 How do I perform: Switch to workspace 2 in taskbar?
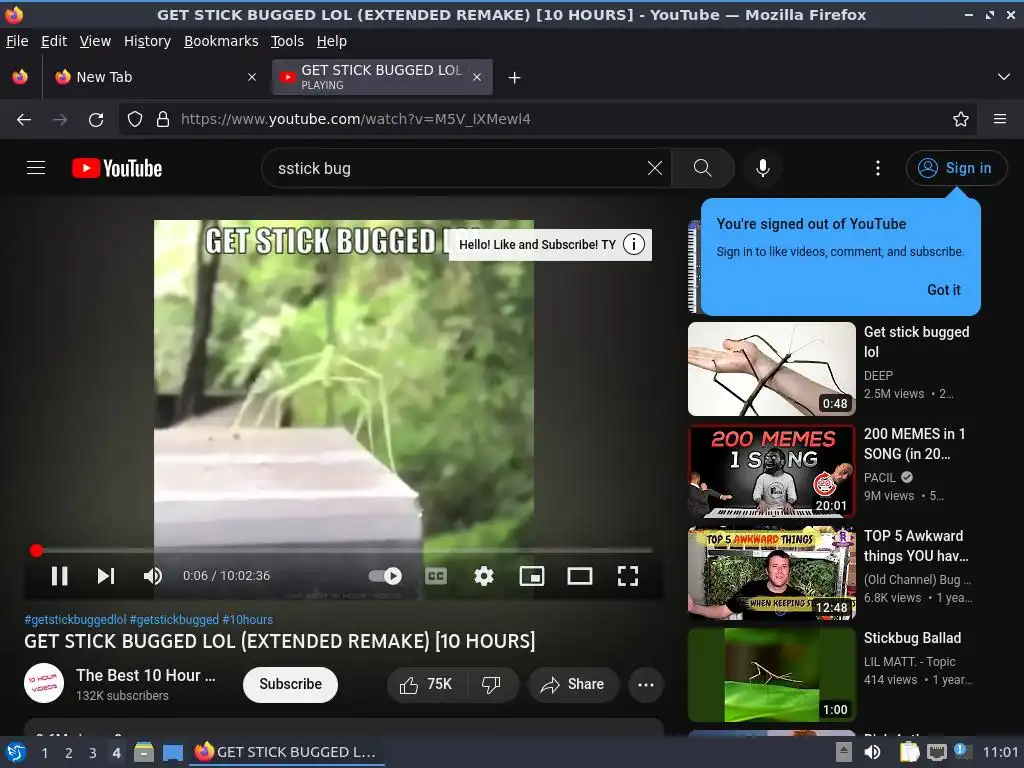(68, 753)
